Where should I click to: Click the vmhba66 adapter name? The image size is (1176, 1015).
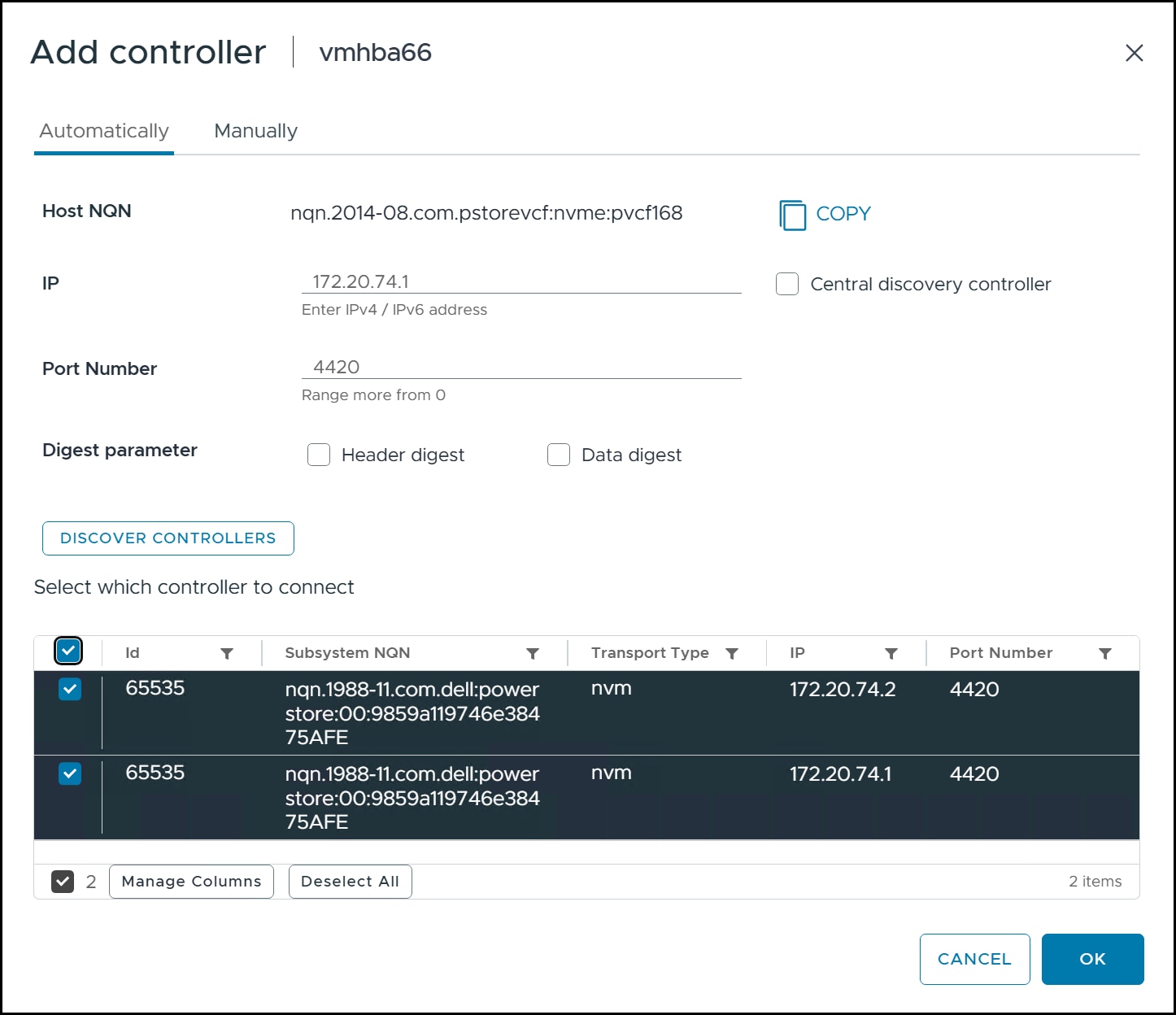375,53
